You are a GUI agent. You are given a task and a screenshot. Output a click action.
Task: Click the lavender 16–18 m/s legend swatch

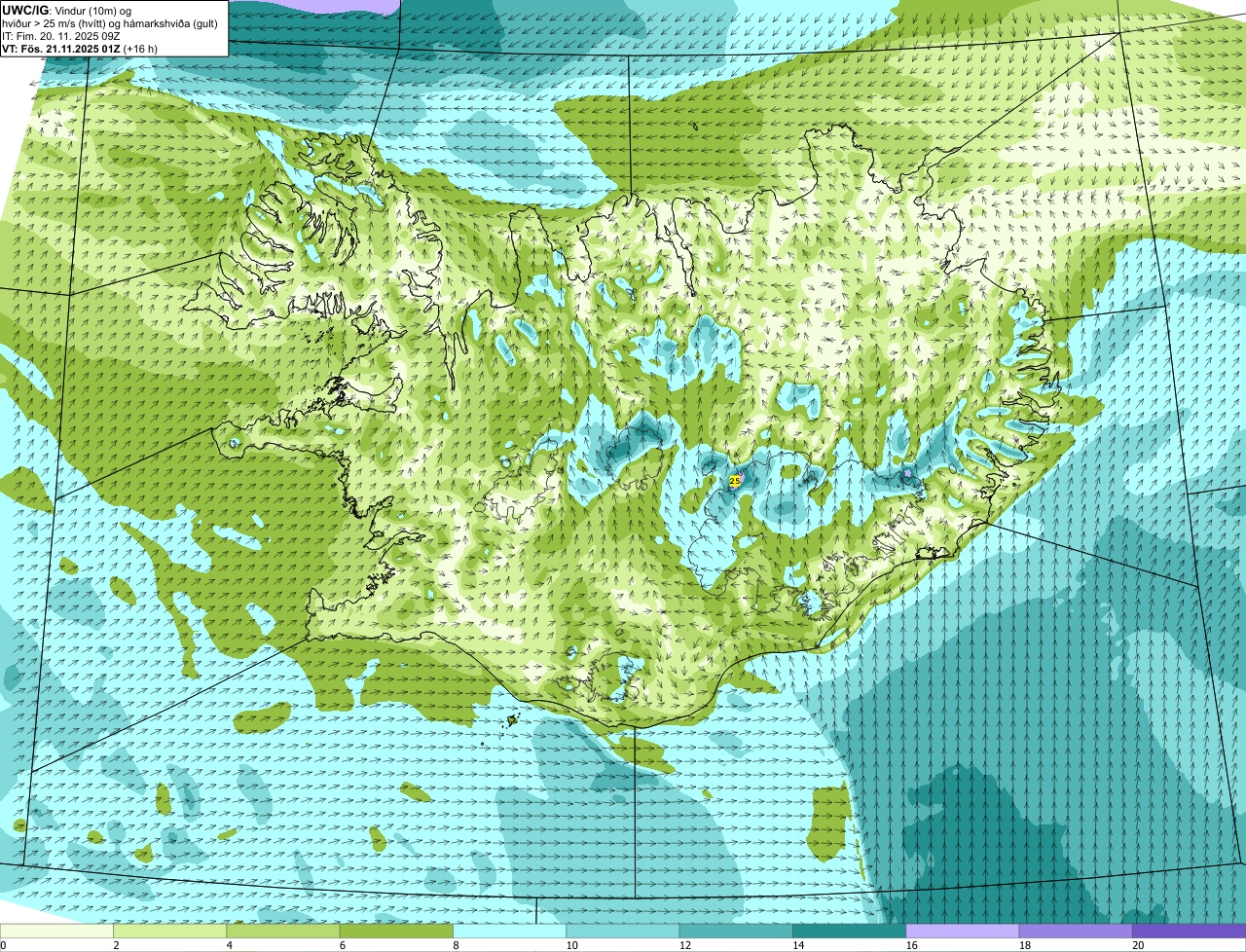(963, 931)
